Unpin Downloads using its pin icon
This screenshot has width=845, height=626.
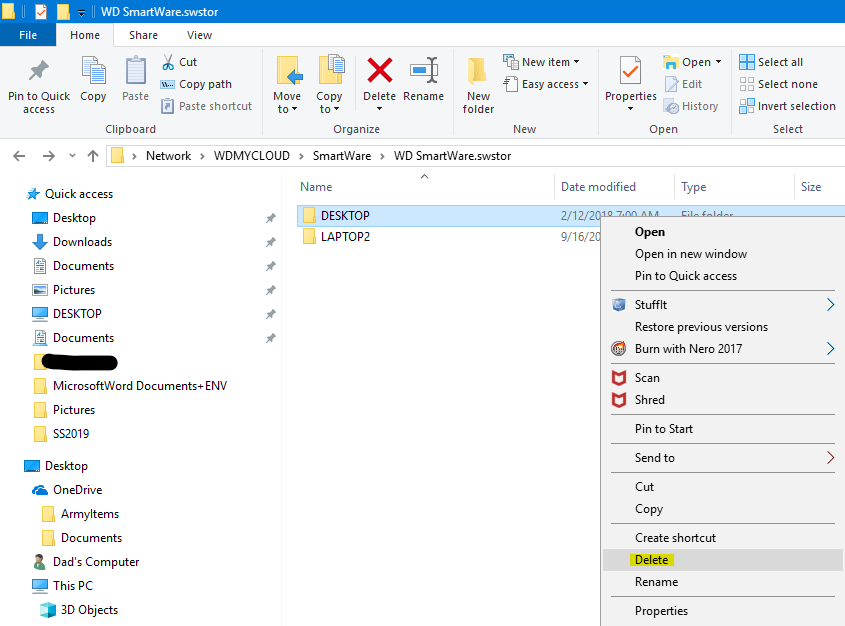(x=271, y=242)
